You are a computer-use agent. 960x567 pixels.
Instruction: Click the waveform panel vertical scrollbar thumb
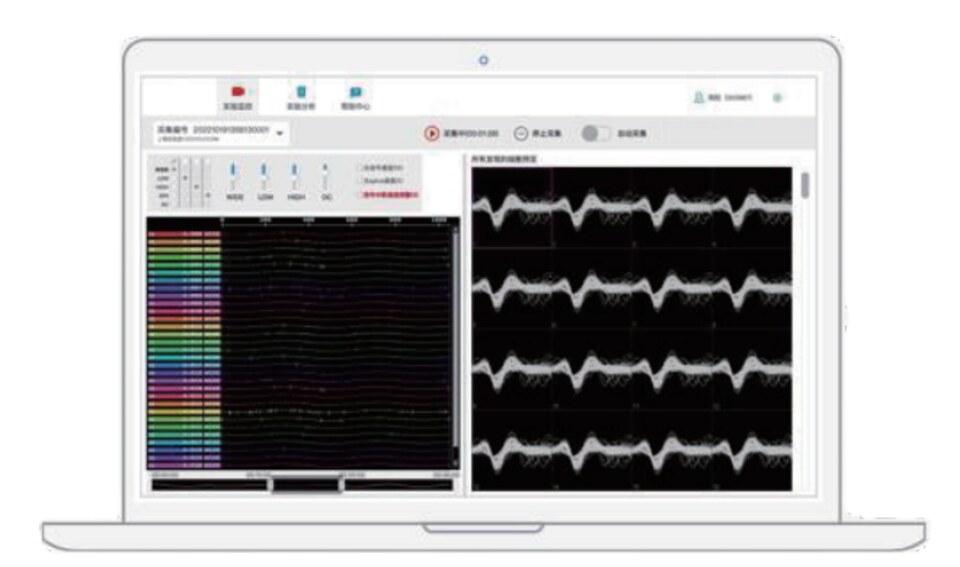pyautogui.click(x=805, y=185)
